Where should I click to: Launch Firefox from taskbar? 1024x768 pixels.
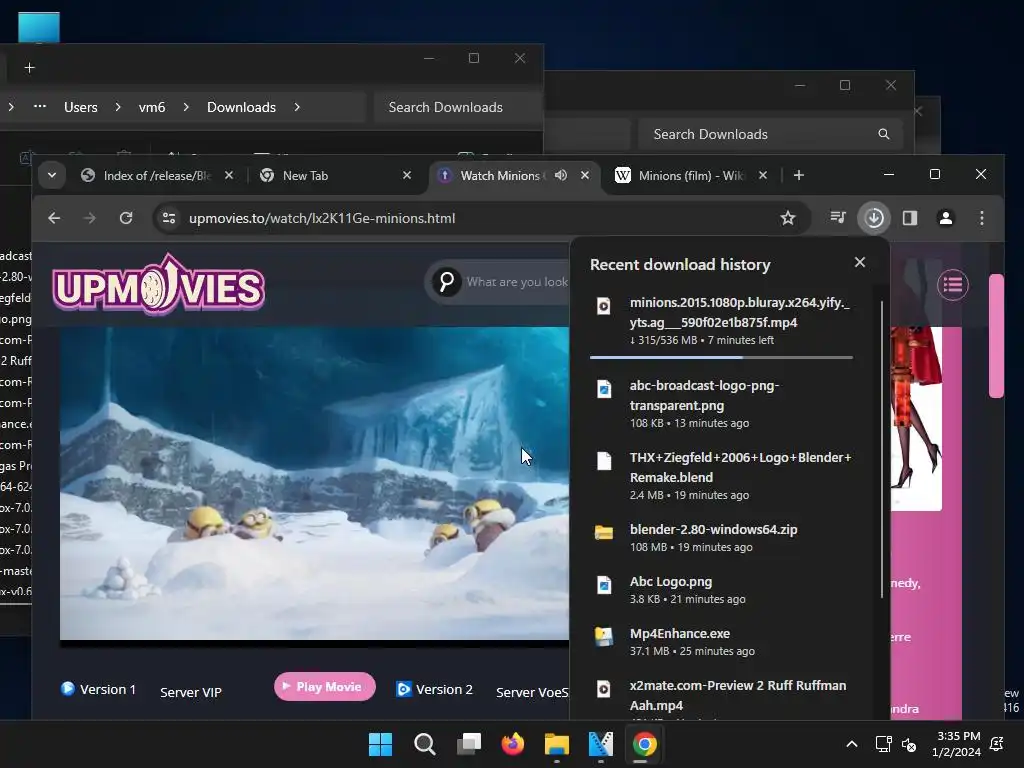click(513, 744)
